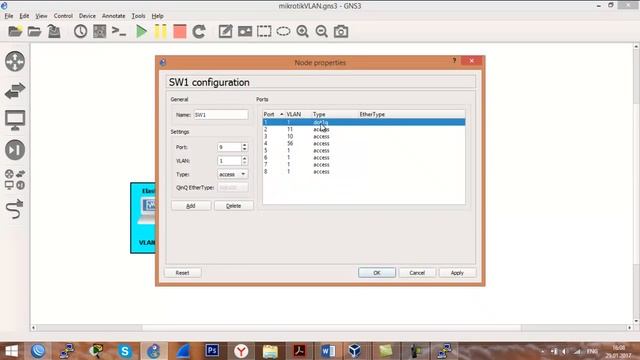Sort by the Type column header
The image size is (640, 360).
click(x=335, y=114)
